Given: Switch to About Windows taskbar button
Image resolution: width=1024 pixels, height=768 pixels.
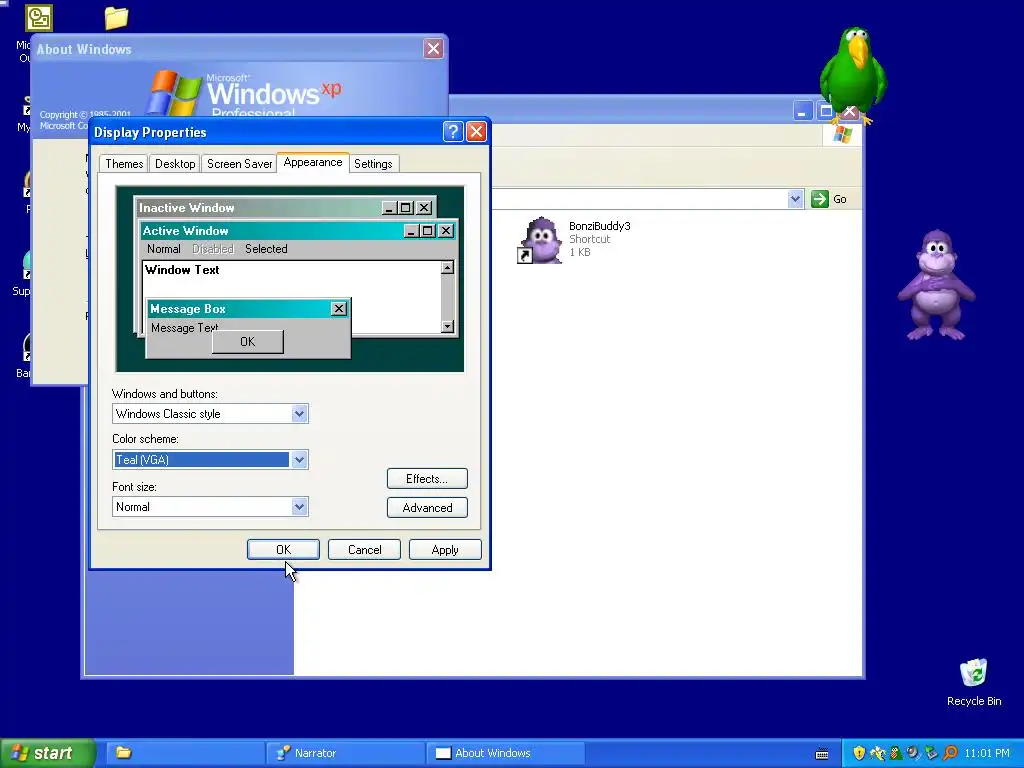Looking at the screenshot, I should coord(505,753).
